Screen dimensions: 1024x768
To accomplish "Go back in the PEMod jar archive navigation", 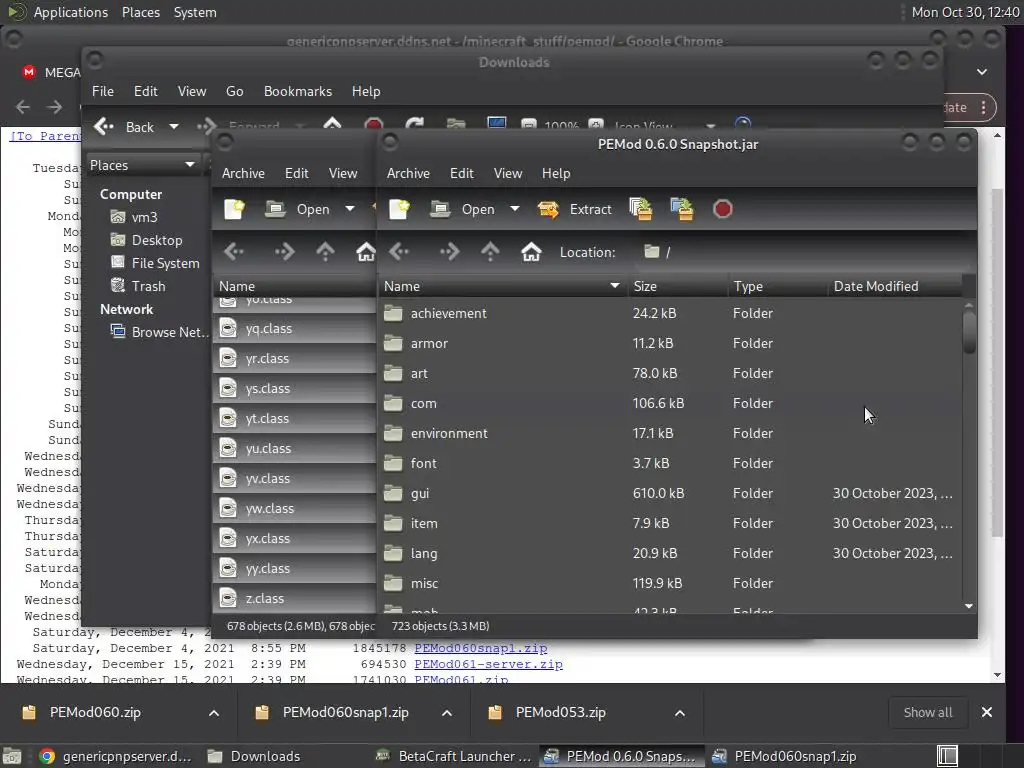I will tap(399, 251).
